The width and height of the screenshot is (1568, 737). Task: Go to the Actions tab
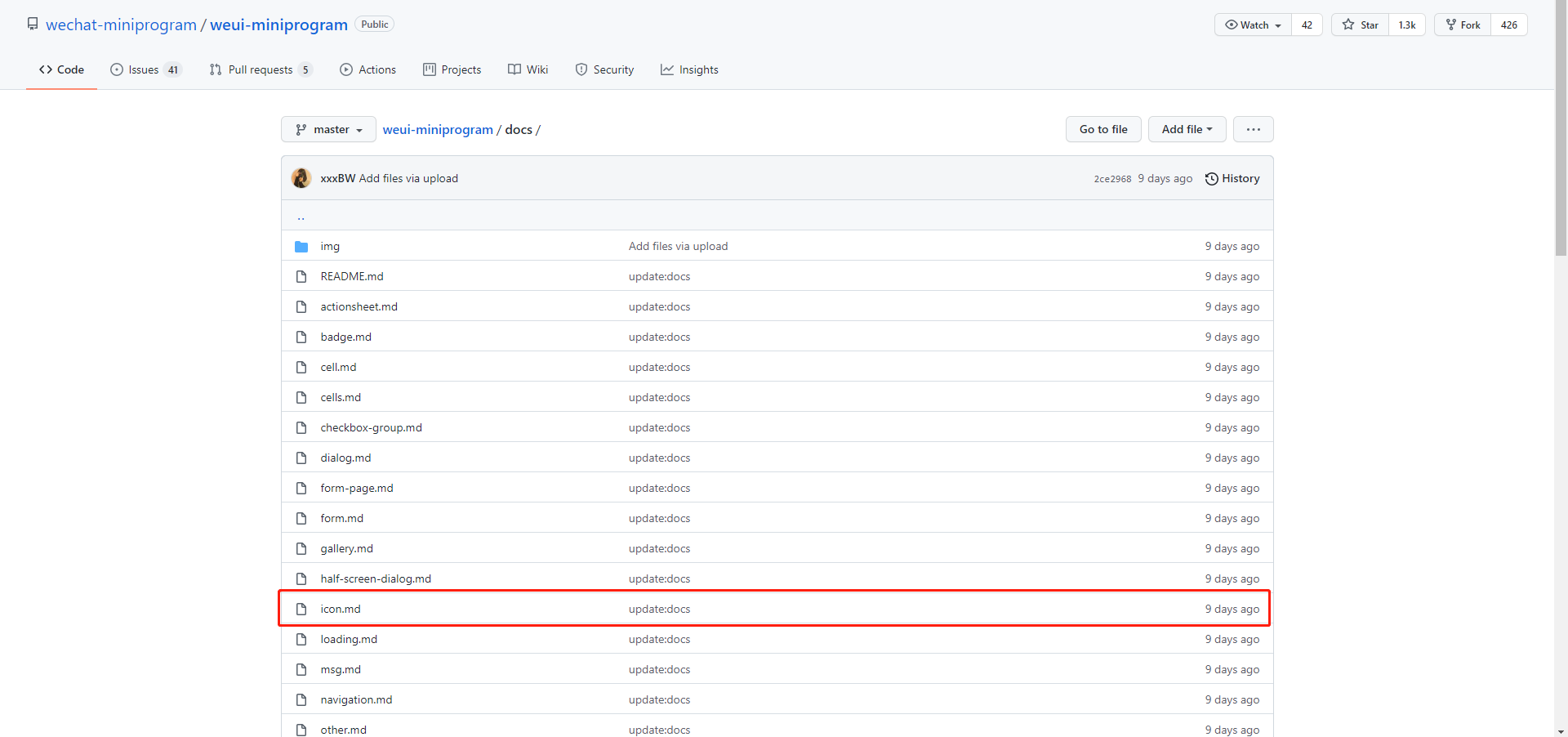coord(367,69)
